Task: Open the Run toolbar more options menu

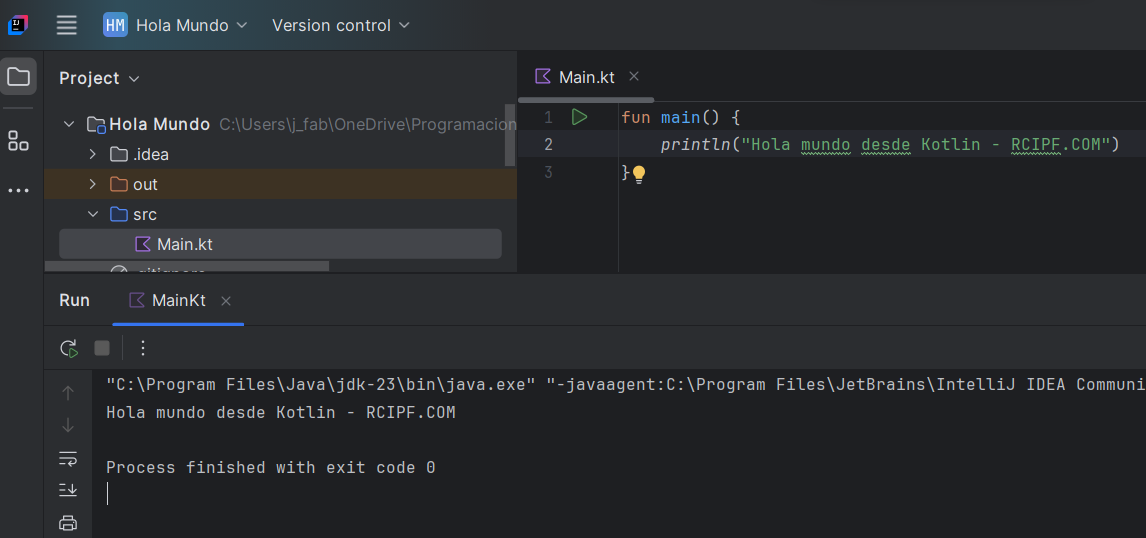Action: tap(143, 348)
